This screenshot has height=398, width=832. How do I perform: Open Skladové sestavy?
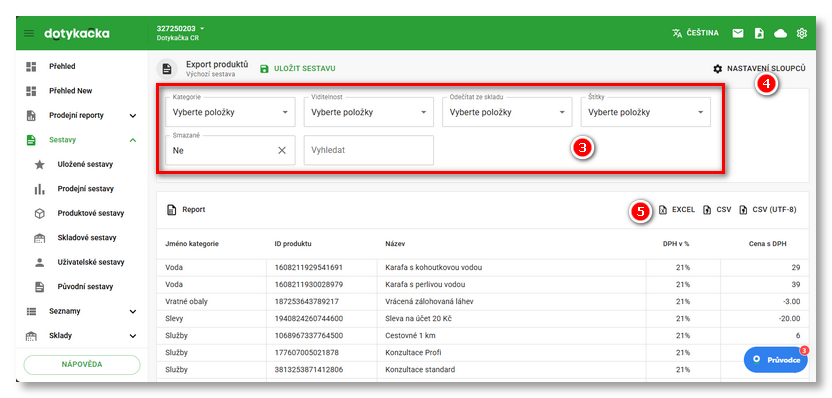tap(87, 238)
